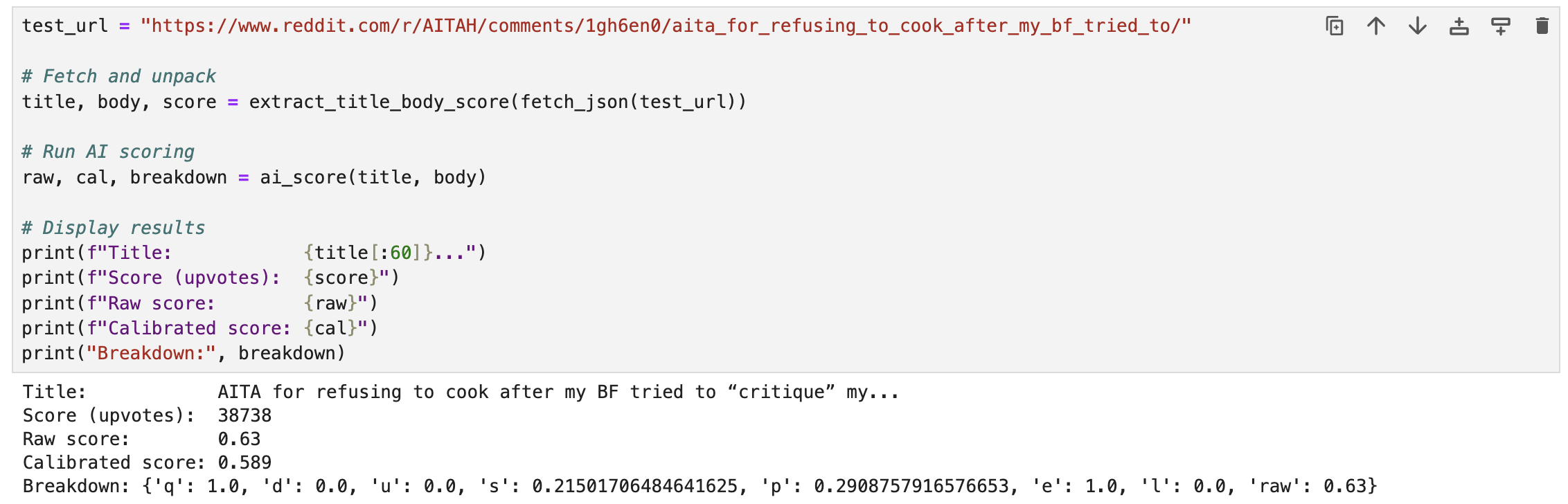The height and width of the screenshot is (504, 1568).
Task: Move the cell up
Action: coord(1375,26)
